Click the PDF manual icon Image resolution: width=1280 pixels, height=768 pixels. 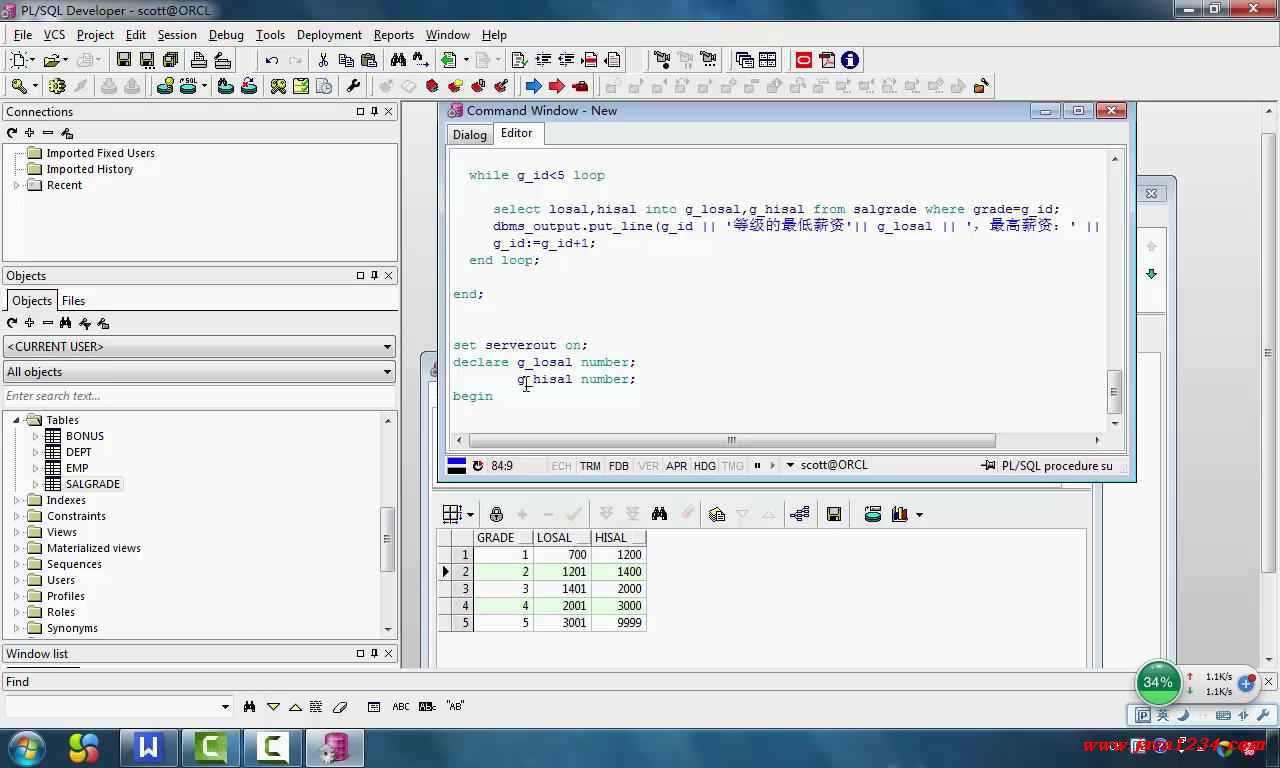pyautogui.click(x=827, y=60)
